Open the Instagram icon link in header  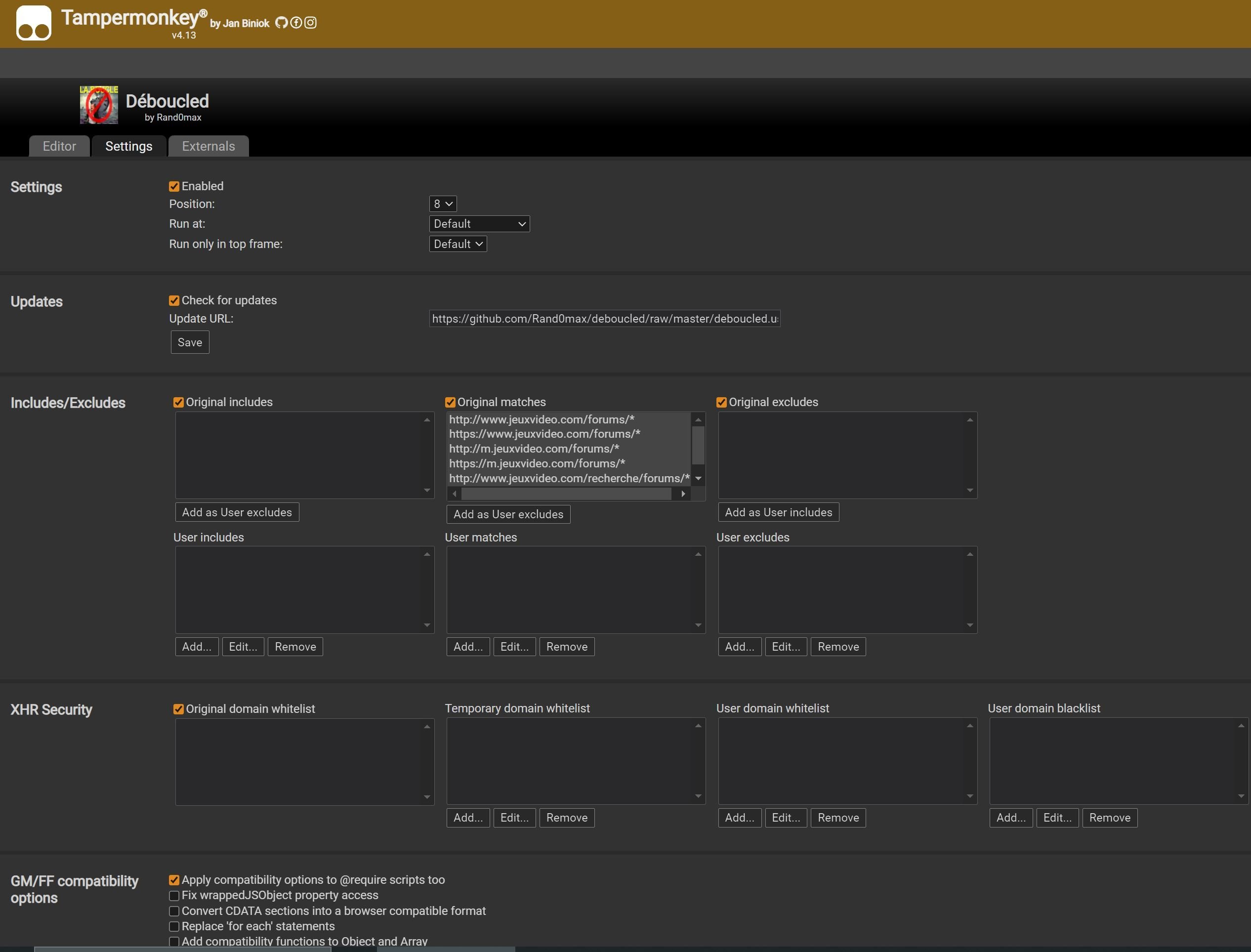[310, 23]
